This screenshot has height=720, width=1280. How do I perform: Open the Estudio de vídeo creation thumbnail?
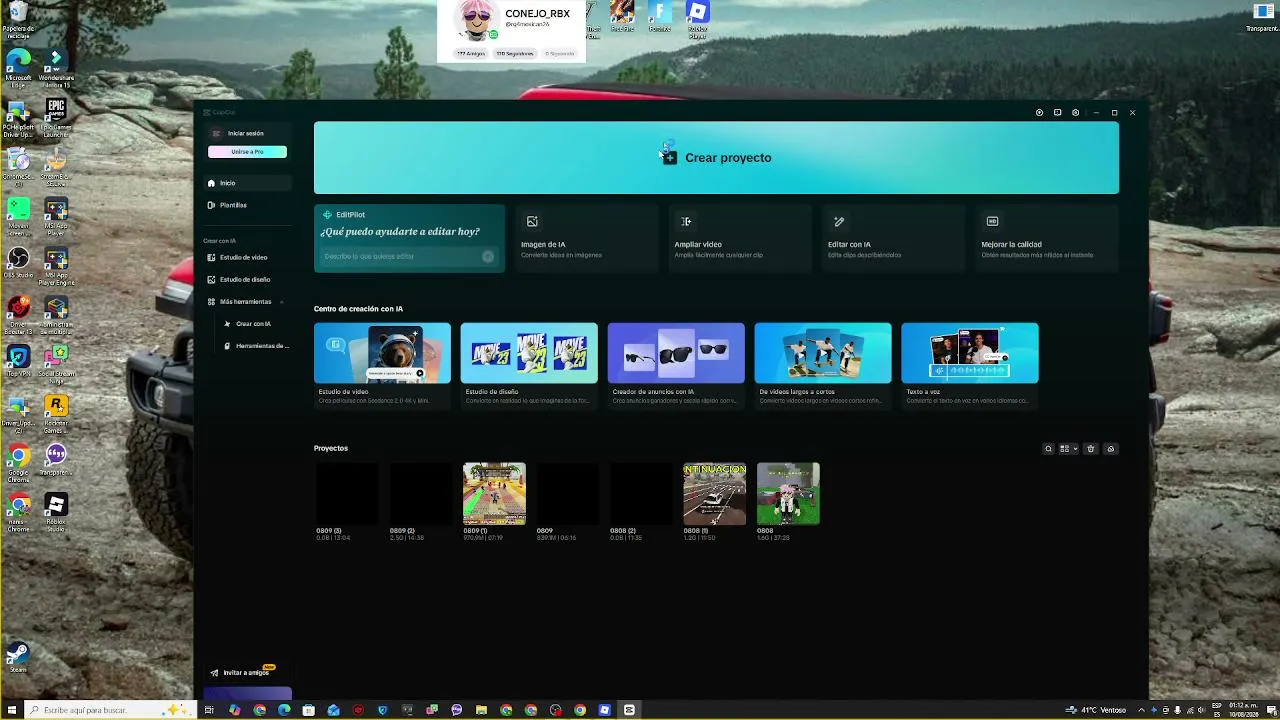coord(382,353)
